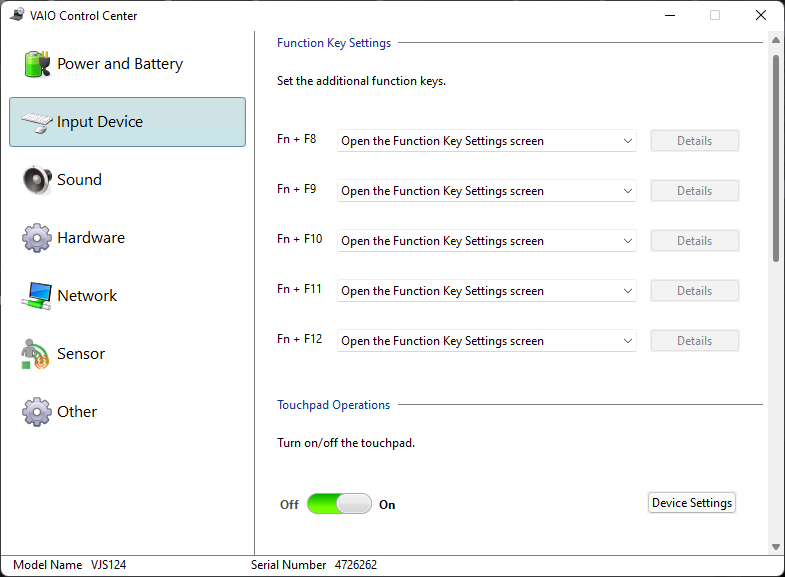785x577 pixels.
Task: Click the Device Settings button
Action: point(692,503)
